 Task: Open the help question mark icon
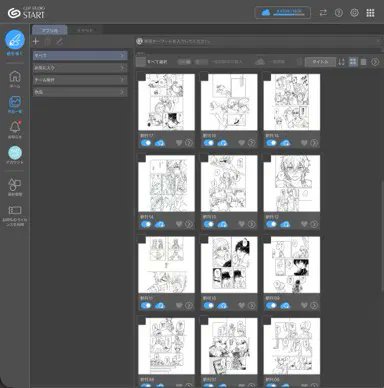(x=339, y=13)
